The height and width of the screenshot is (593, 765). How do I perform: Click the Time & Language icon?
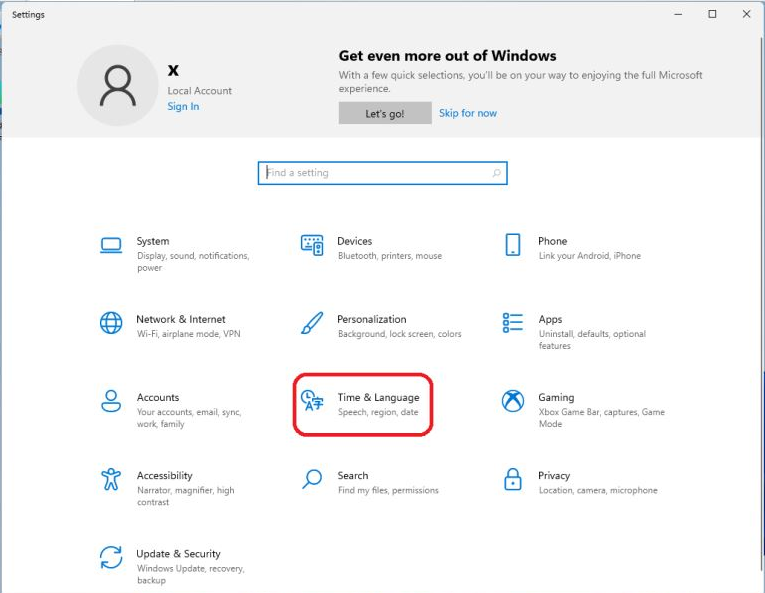point(313,401)
